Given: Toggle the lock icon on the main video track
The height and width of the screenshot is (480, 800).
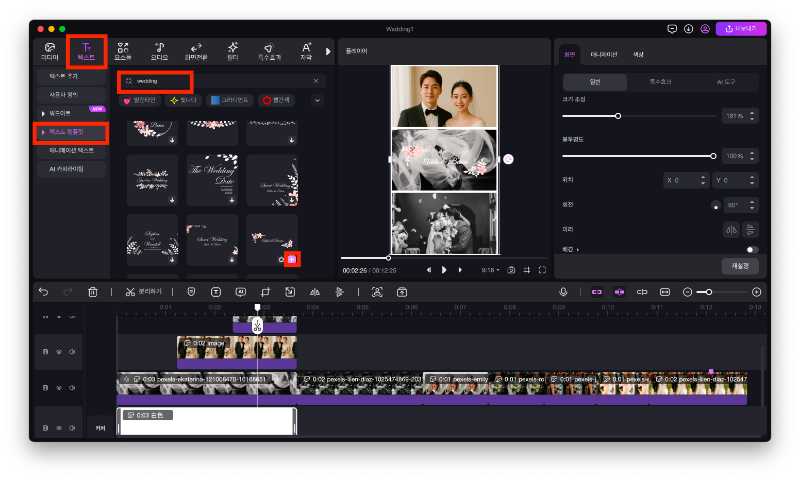Looking at the screenshot, I should 45,386.
